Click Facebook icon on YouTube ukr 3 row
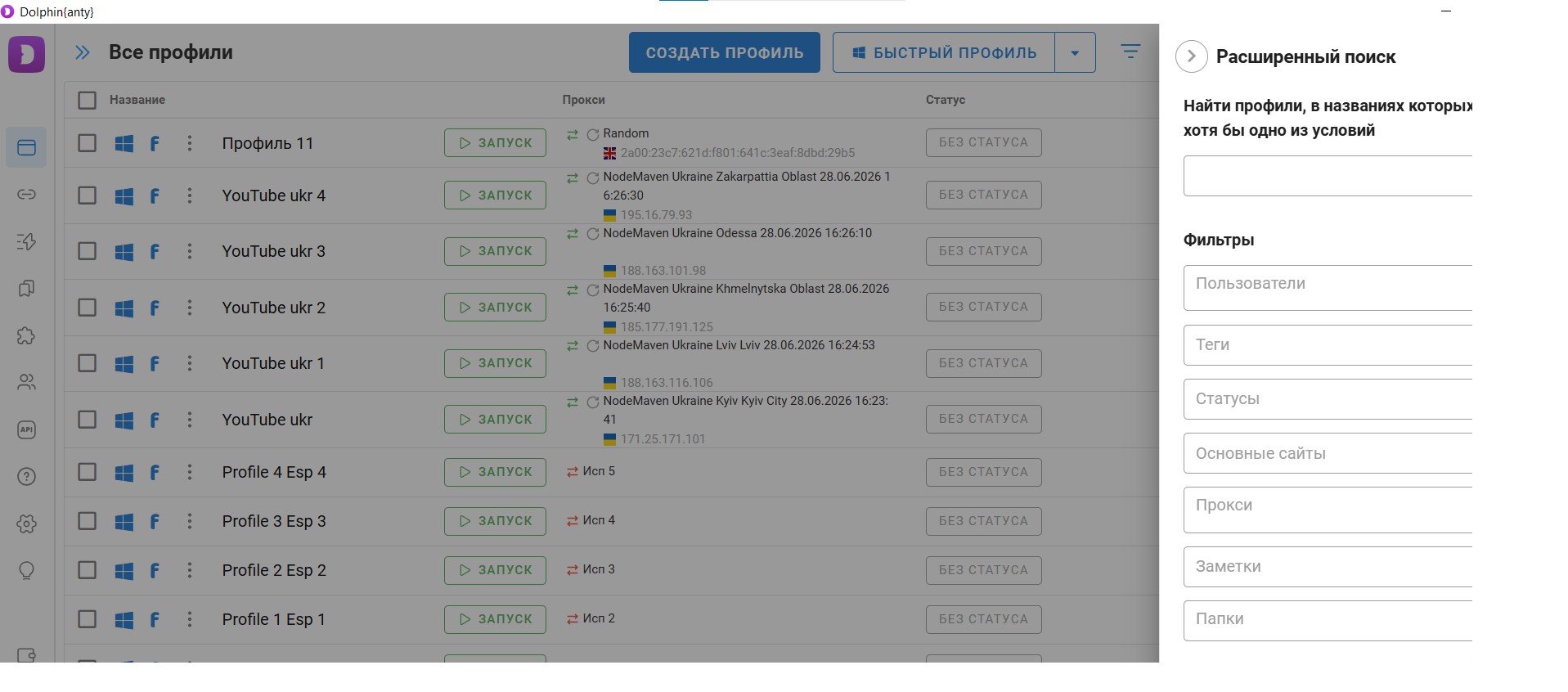Viewport: 1568px width, 692px height. tap(155, 251)
